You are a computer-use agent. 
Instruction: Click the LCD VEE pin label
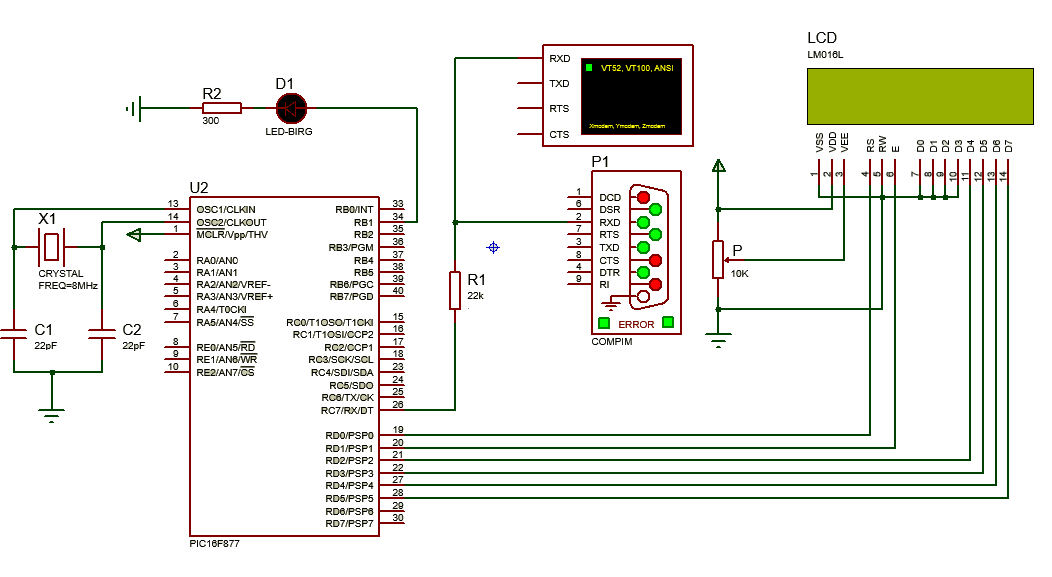tap(845, 142)
